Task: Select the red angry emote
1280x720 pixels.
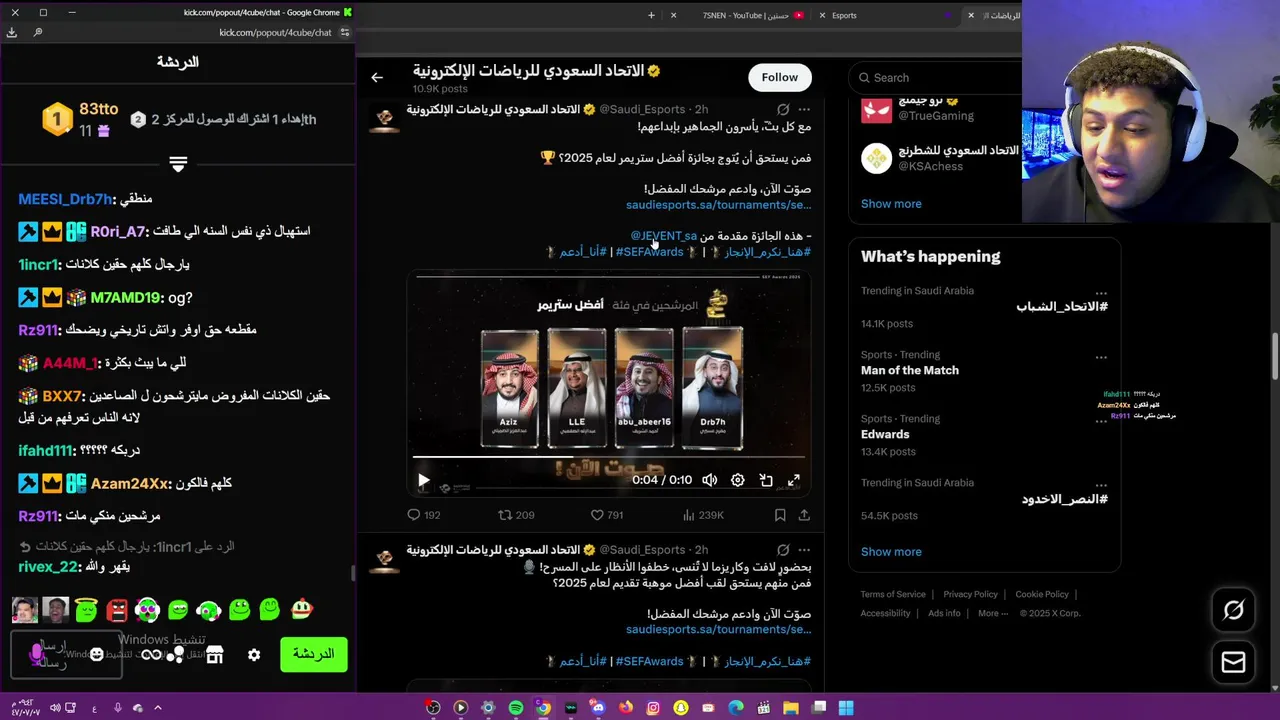Action: [x=117, y=609]
